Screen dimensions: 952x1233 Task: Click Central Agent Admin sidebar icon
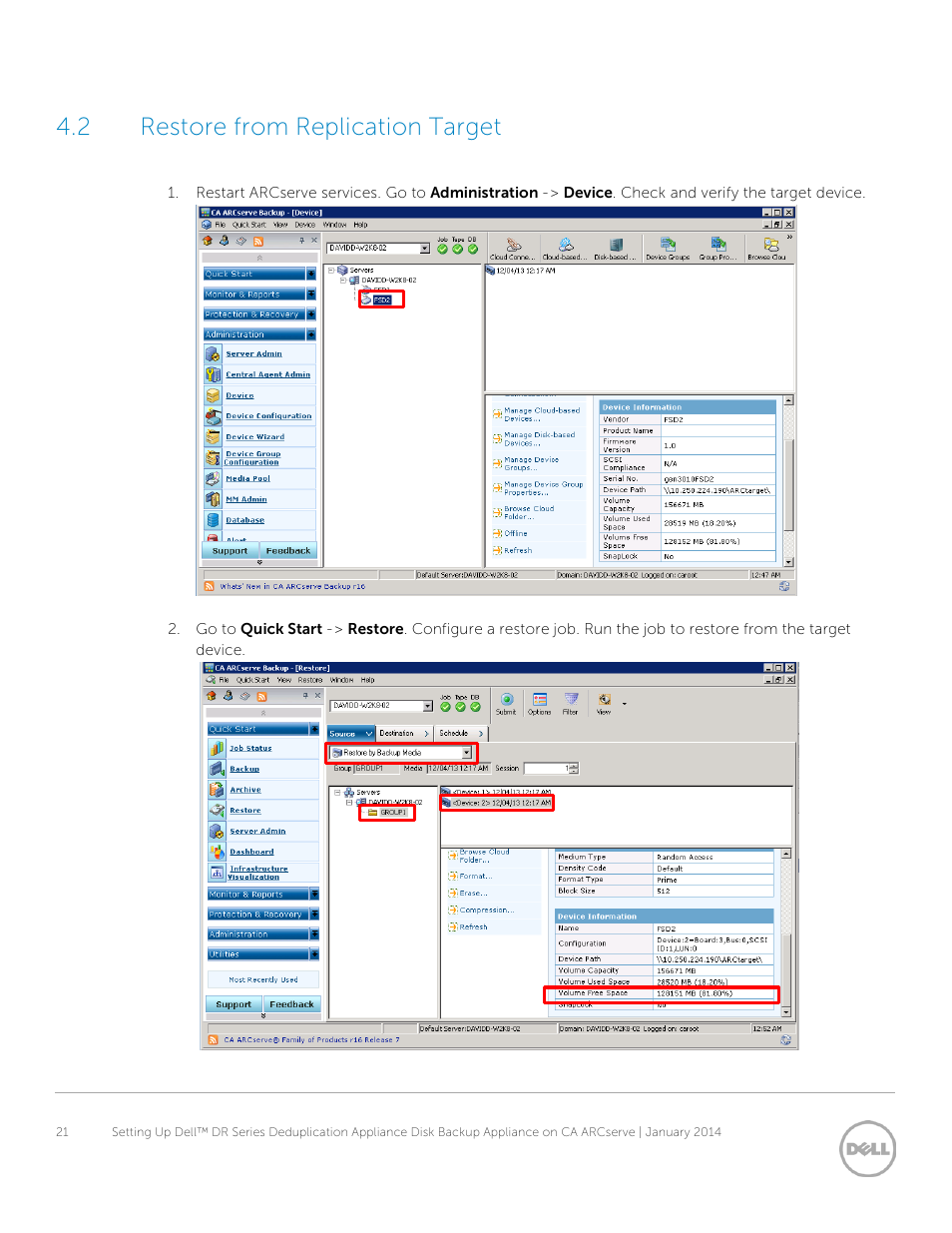pos(213,374)
